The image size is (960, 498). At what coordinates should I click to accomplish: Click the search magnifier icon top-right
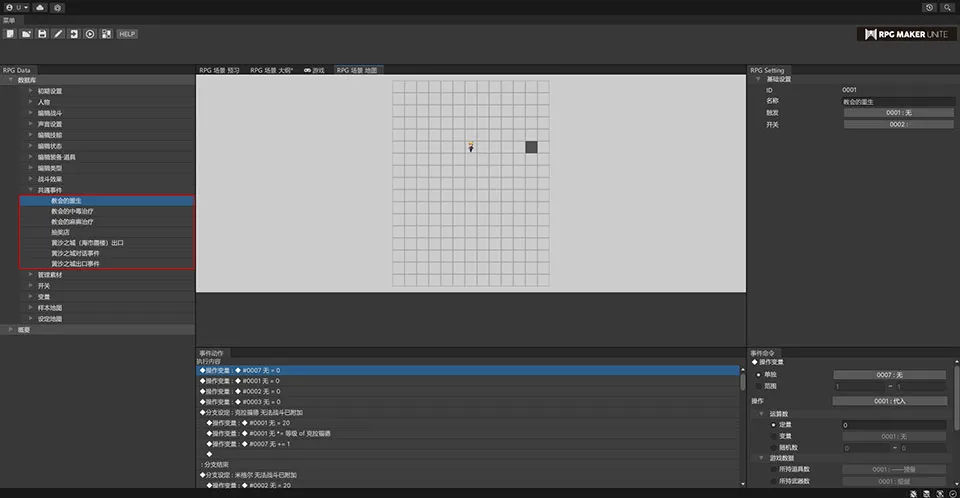pyautogui.click(x=947, y=7)
